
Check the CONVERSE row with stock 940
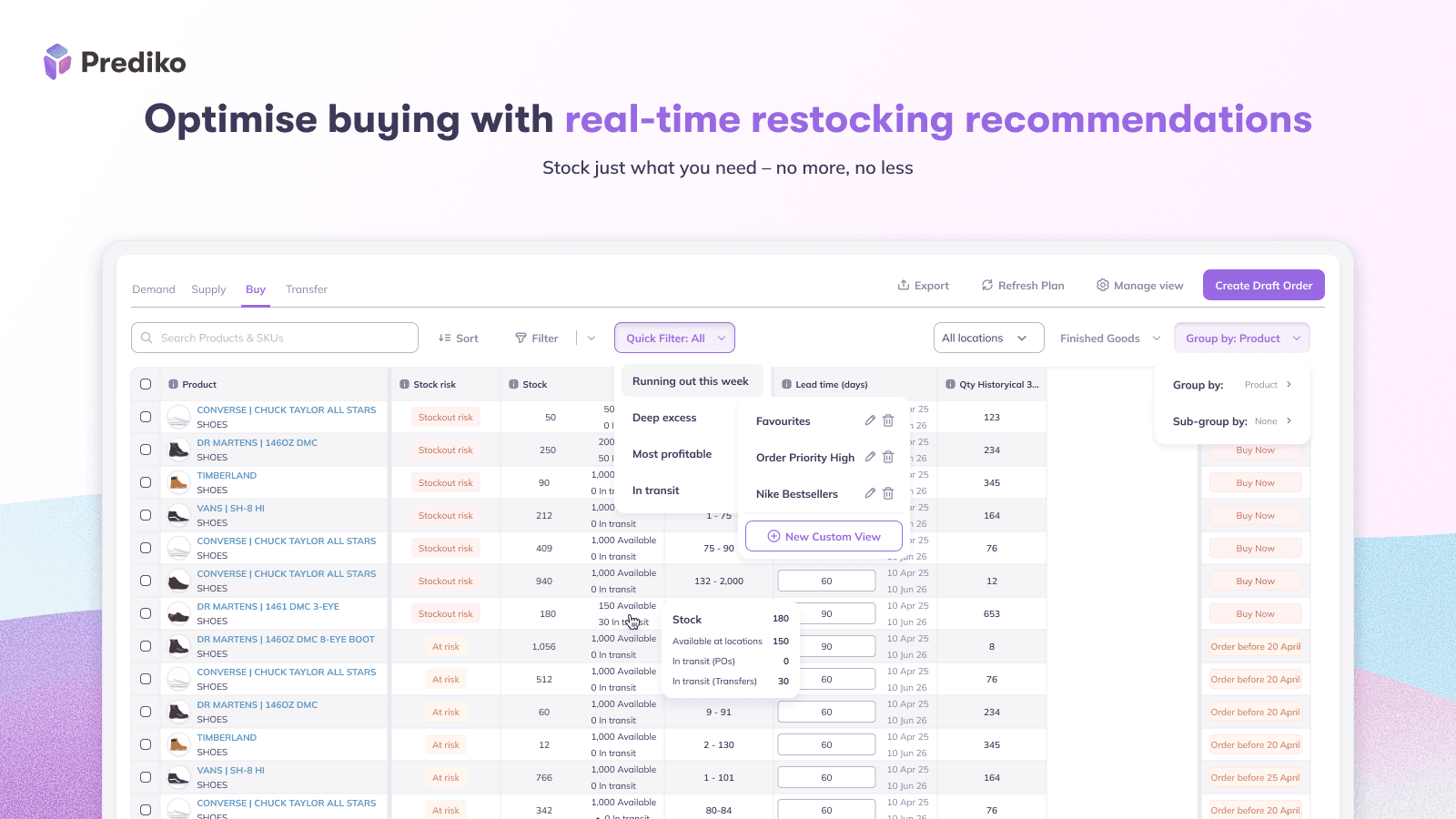pos(146,581)
